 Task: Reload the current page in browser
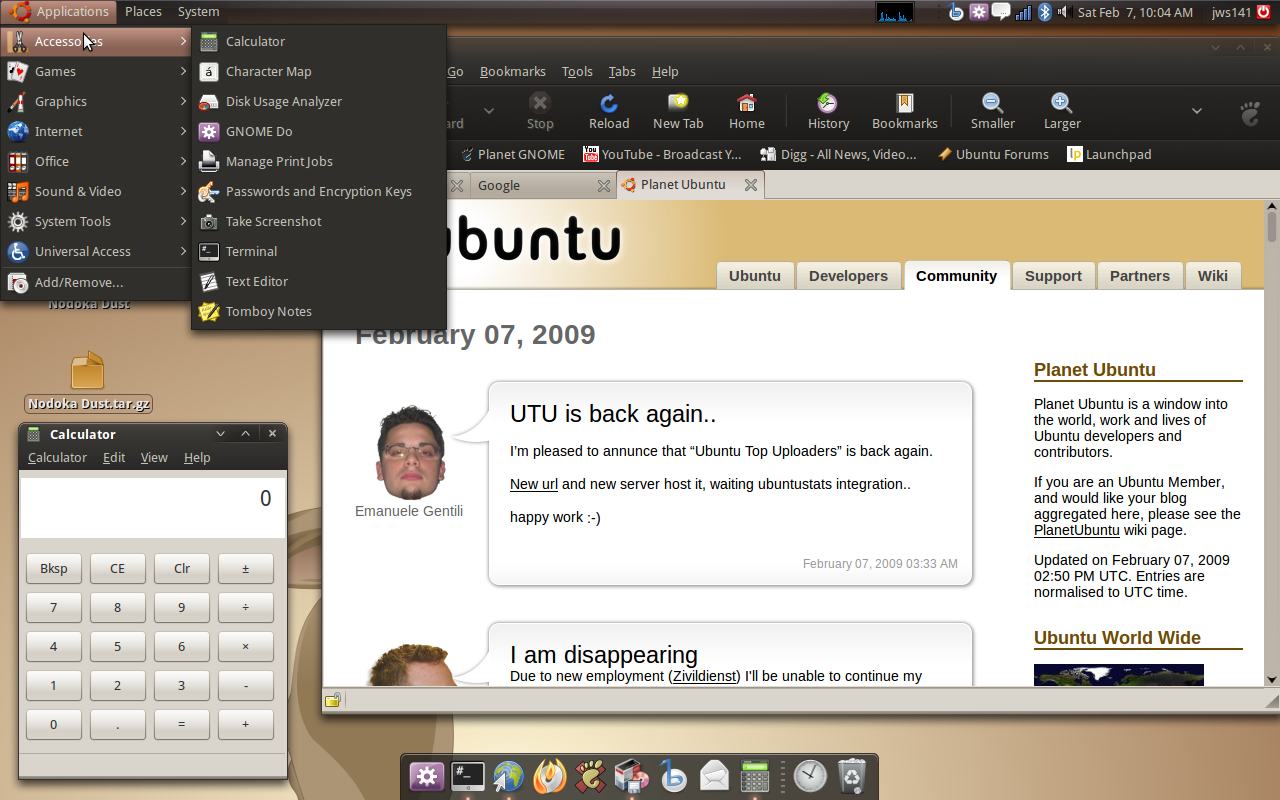[609, 111]
